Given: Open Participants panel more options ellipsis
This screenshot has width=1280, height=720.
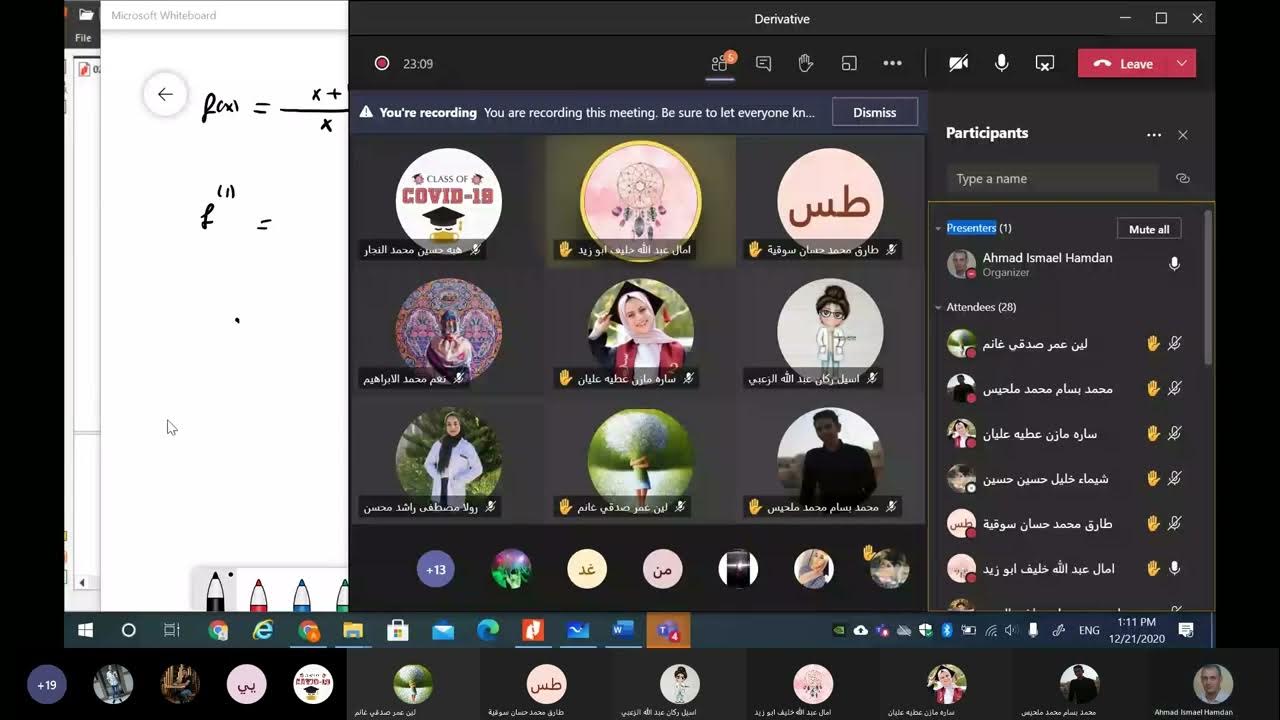Looking at the screenshot, I should (1154, 134).
